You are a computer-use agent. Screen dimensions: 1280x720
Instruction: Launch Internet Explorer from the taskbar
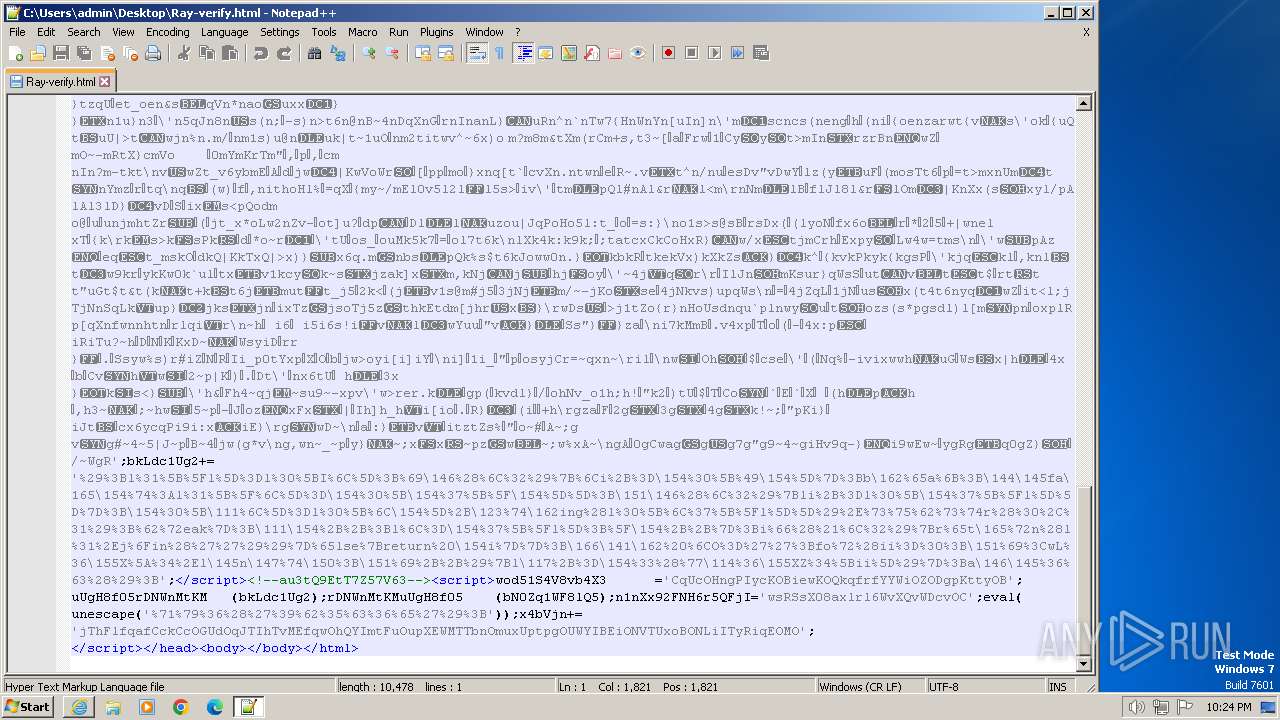79,707
